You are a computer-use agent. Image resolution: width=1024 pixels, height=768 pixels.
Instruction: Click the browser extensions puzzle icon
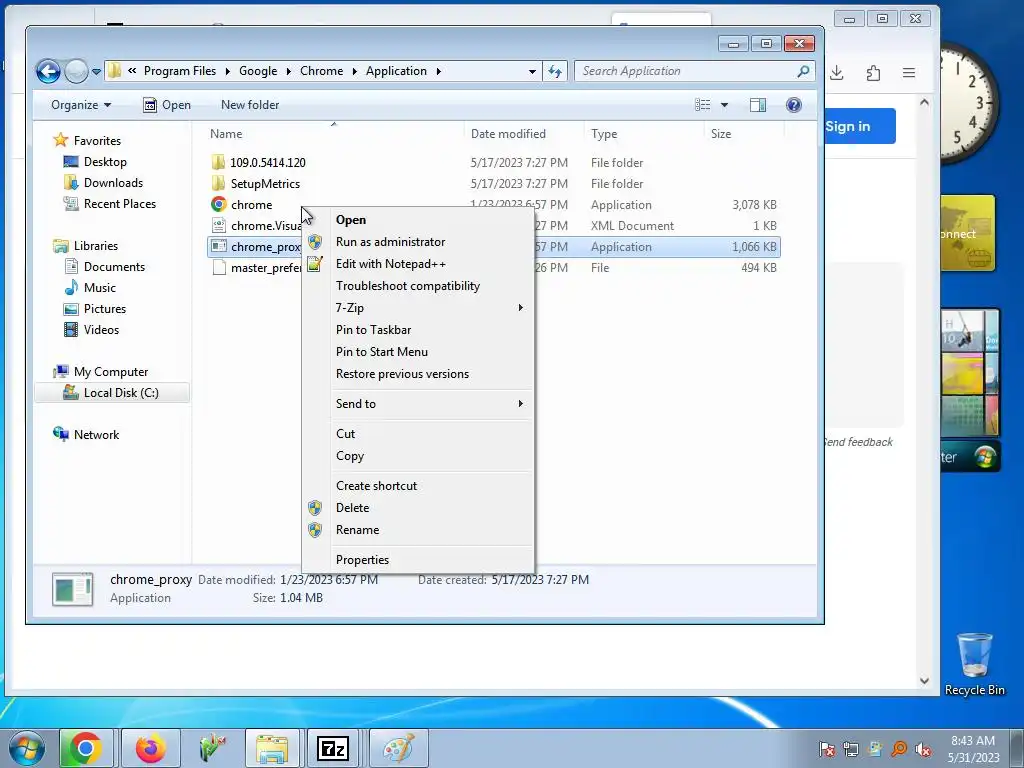pyautogui.click(x=873, y=73)
